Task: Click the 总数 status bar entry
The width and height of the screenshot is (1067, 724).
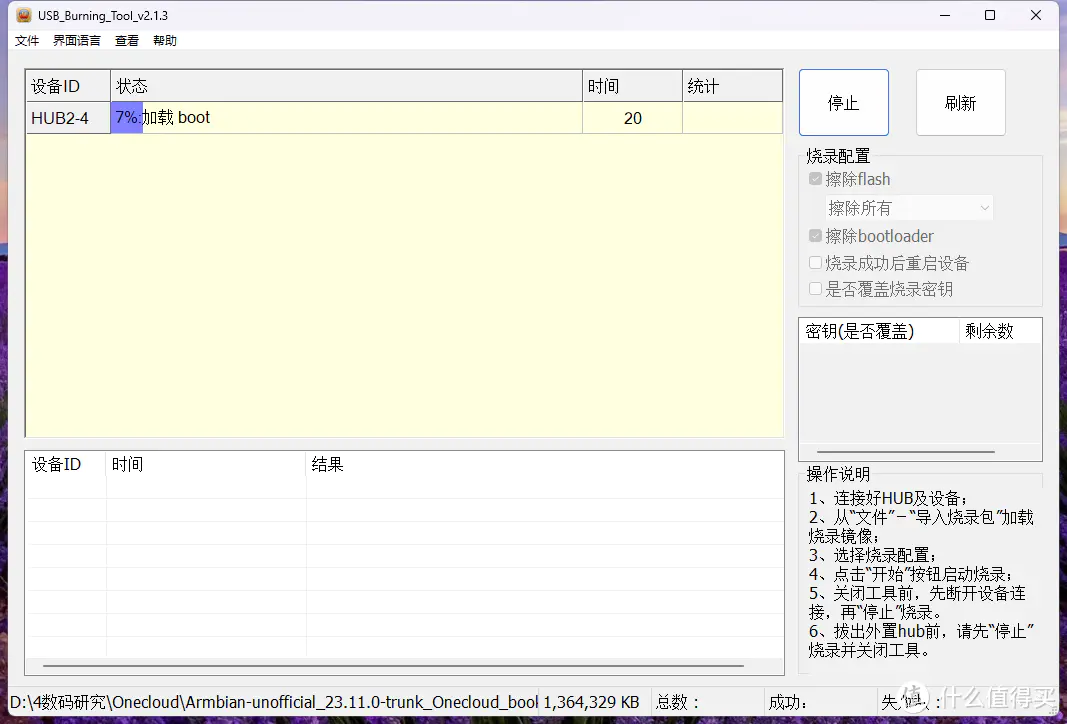Action: point(677,702)
